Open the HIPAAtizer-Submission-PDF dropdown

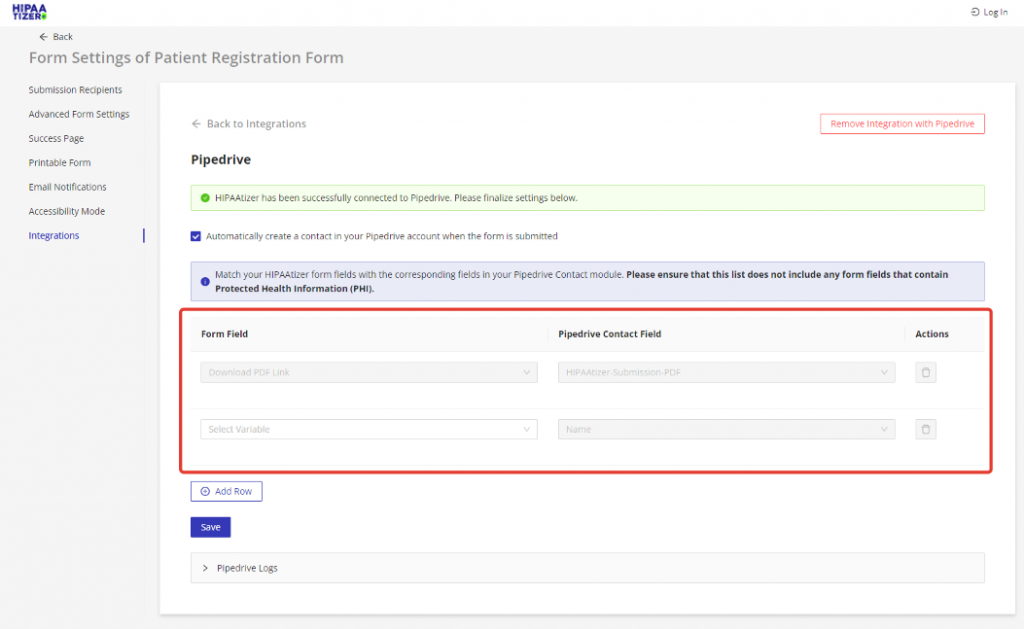pyautogui.click(x=726, y=372)
